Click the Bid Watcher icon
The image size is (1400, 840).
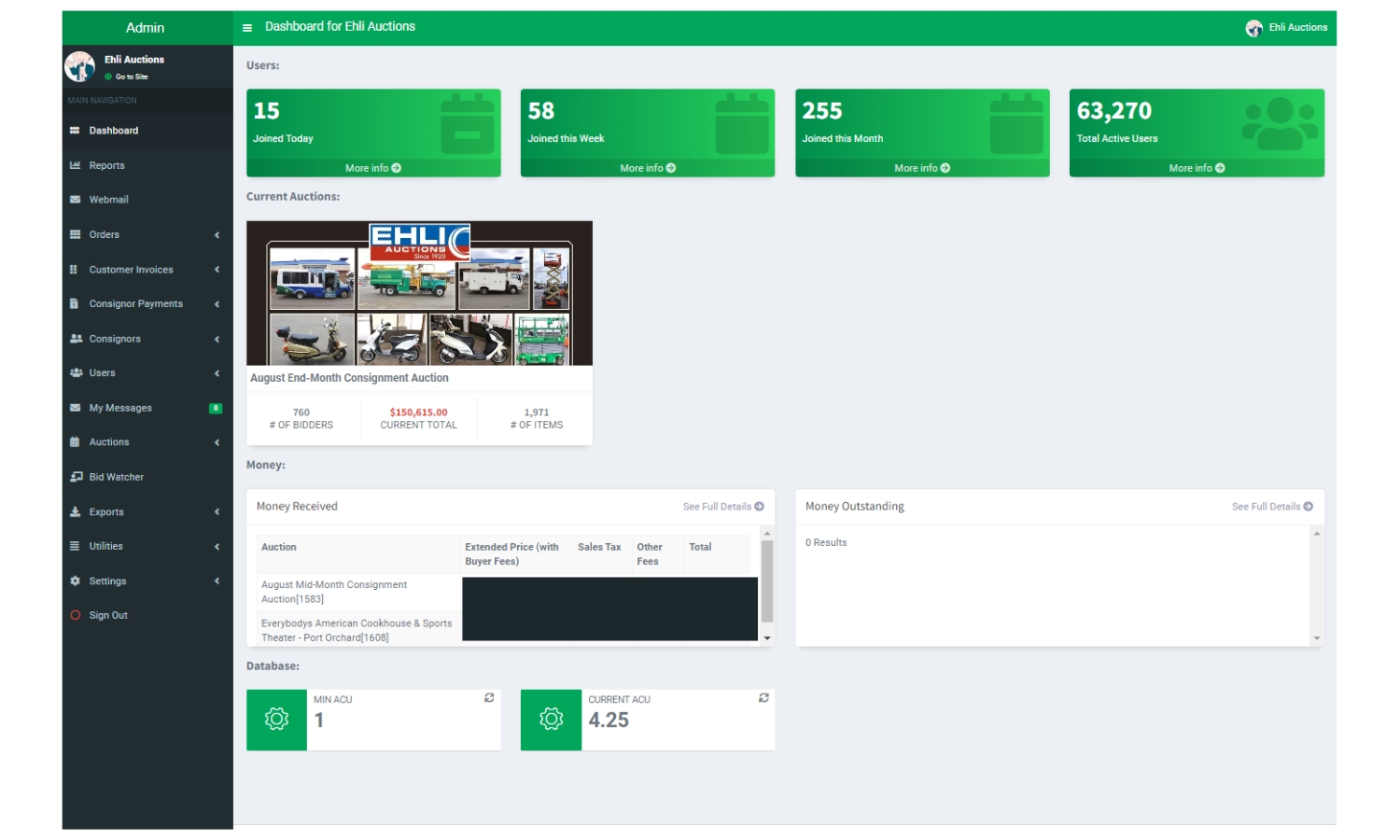click(76, 477)
